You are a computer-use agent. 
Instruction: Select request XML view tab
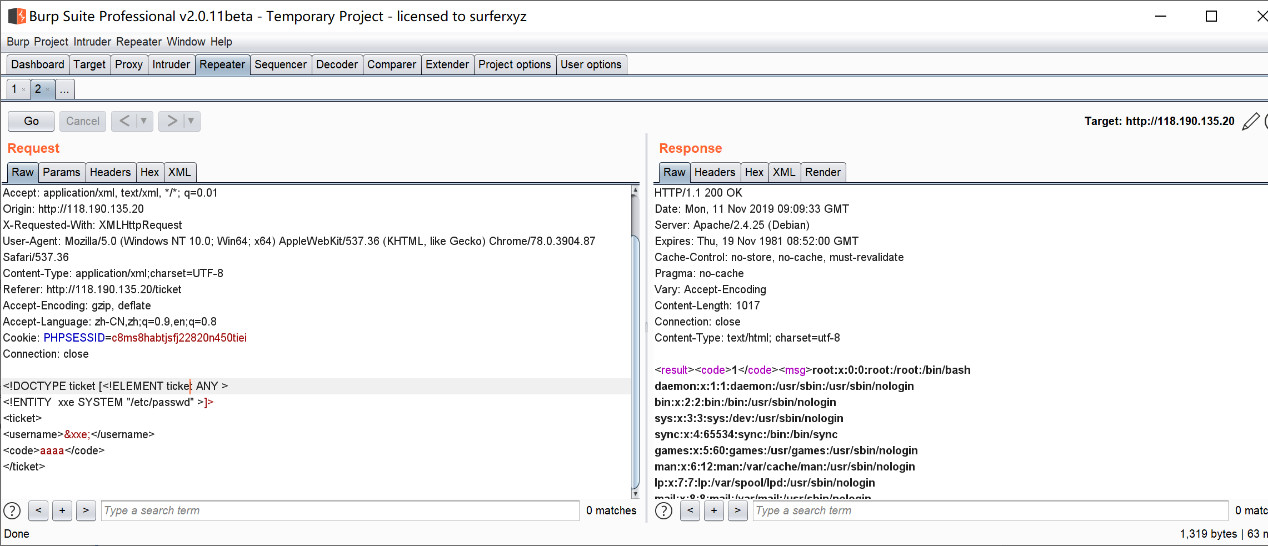[x=180, y=172]
